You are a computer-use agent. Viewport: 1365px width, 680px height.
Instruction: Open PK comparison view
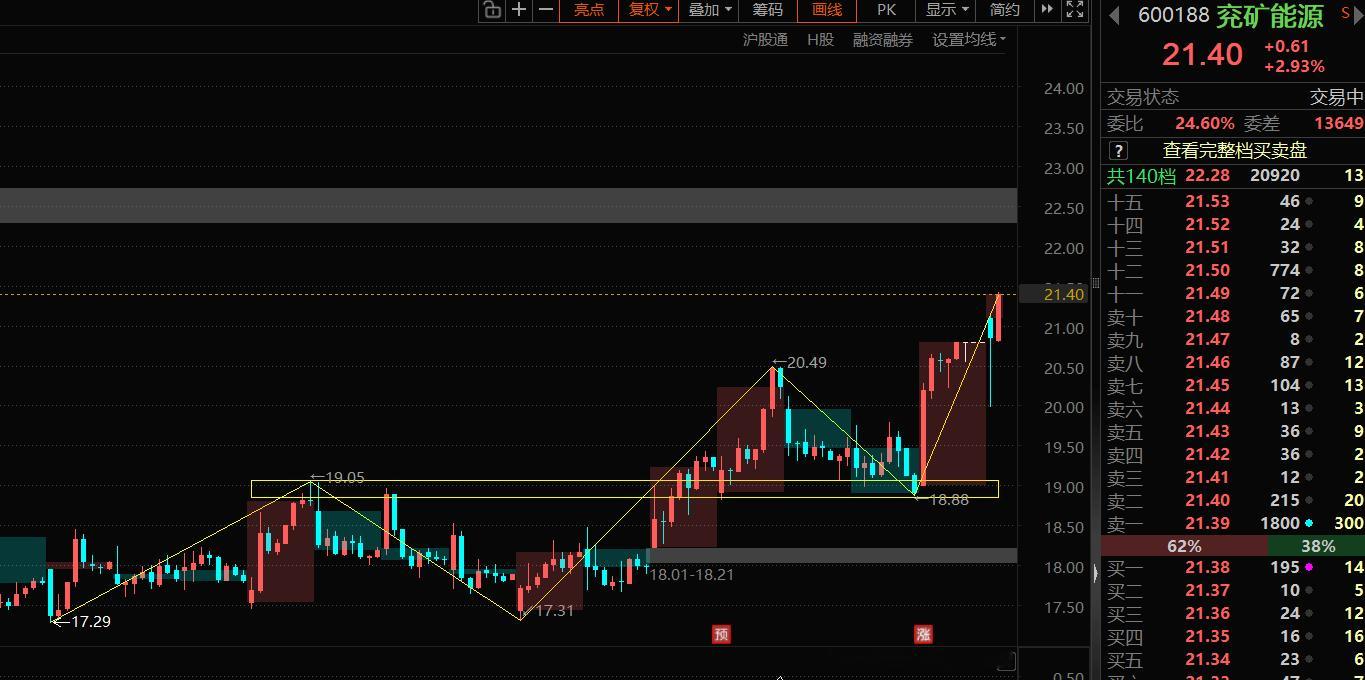(x=886, y=10)
